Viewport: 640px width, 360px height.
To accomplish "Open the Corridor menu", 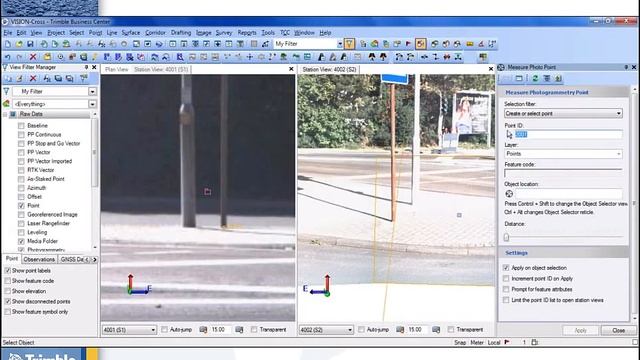I will [155, 33].
